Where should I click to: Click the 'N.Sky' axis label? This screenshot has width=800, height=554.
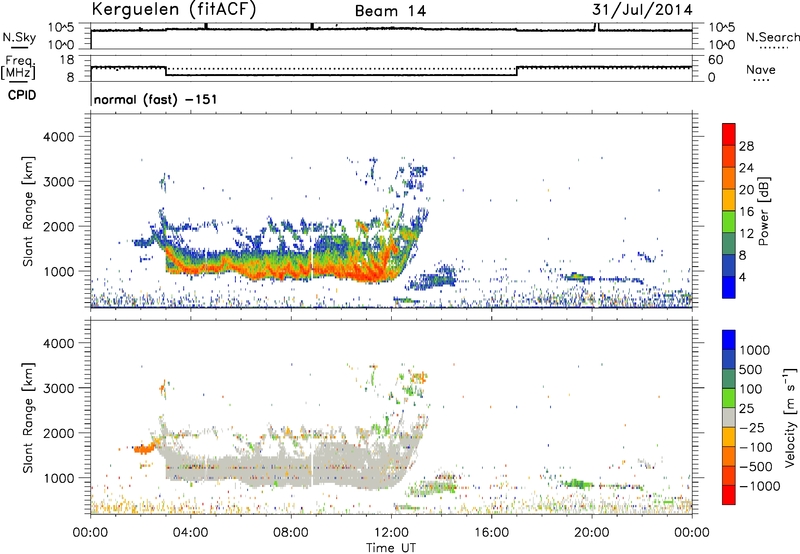tap(19, 37)
